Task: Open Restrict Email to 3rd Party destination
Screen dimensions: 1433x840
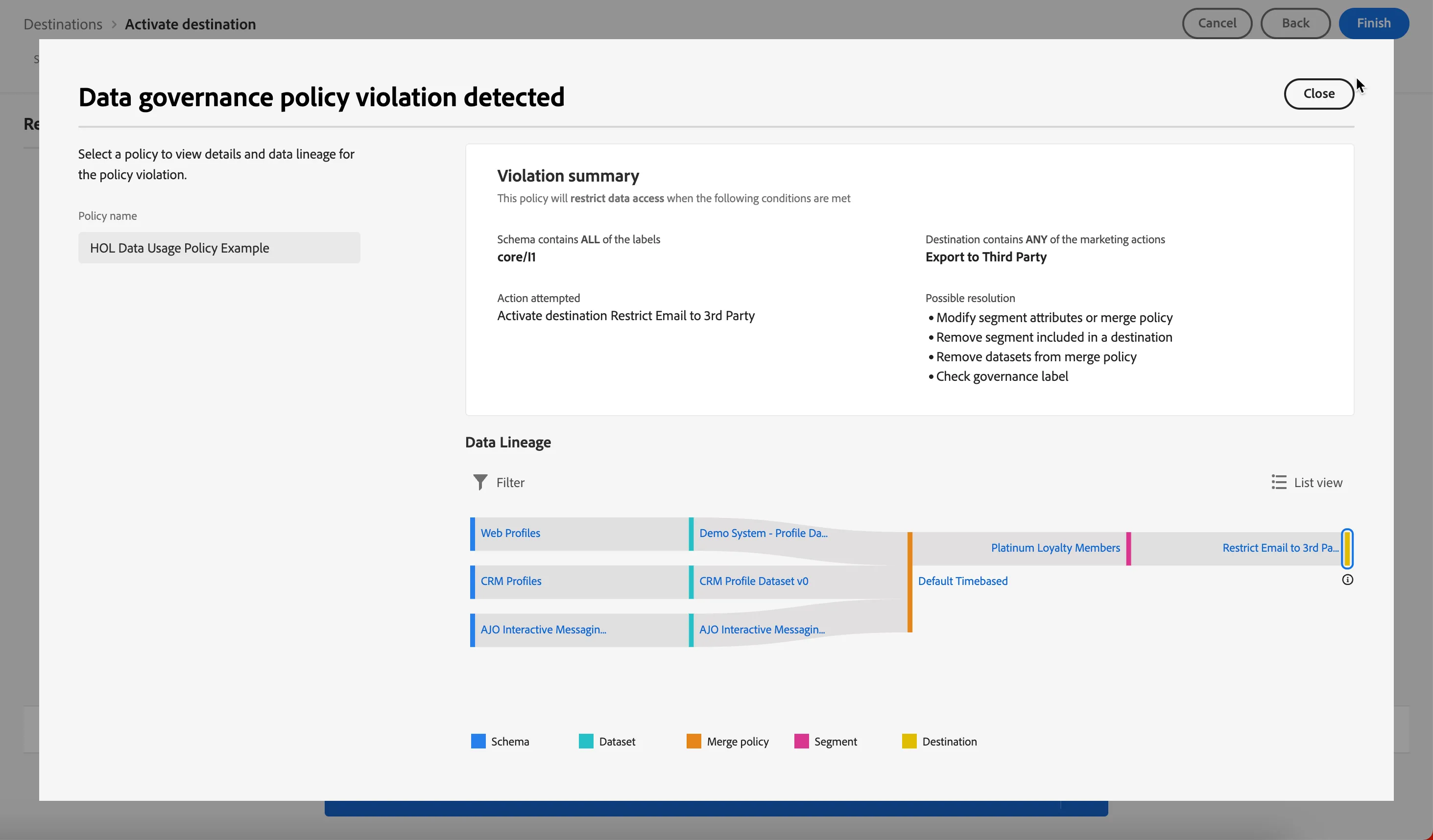Action: (1280, 548)
